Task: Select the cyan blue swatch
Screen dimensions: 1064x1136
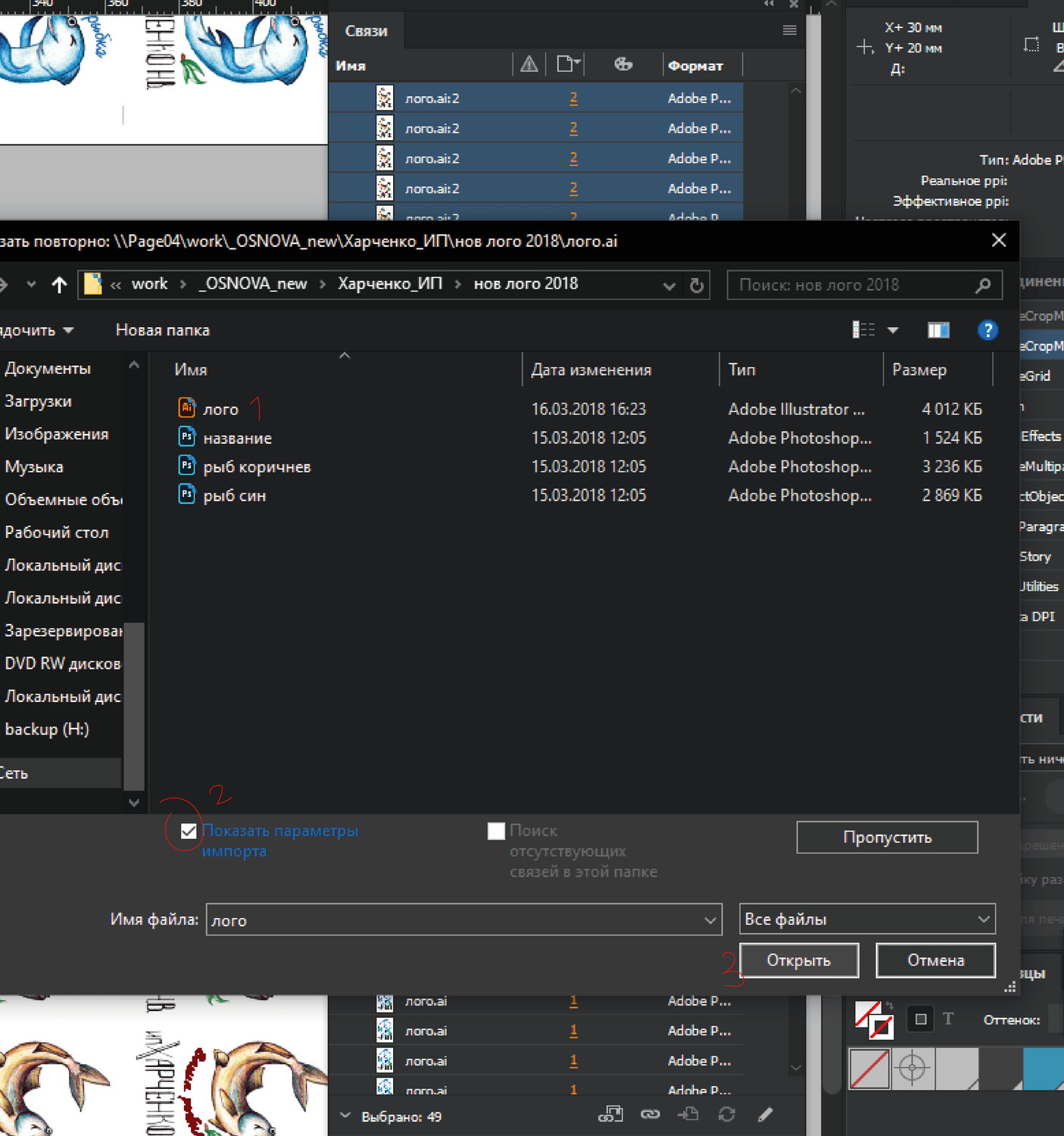Action: click(x=1044, y=1069)
